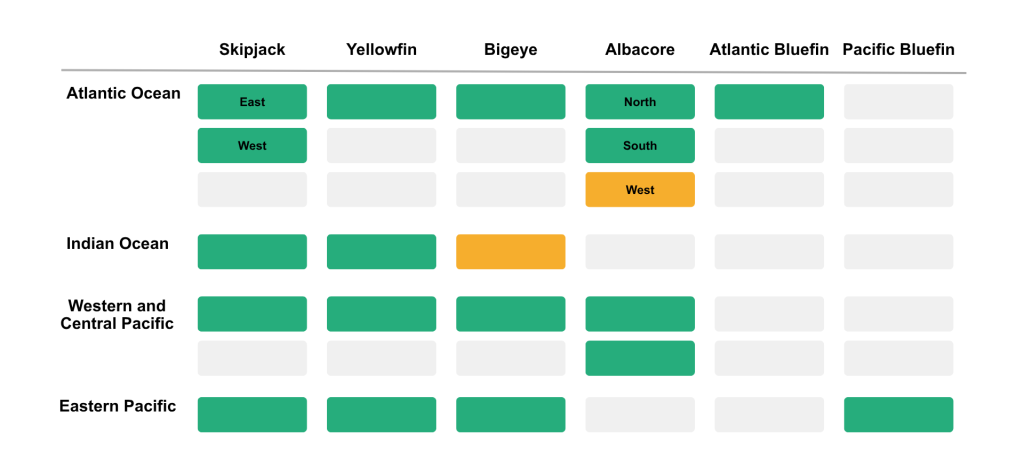1024x476 pixels.
Task: Select the South Albacore cell
Action: 640,146
